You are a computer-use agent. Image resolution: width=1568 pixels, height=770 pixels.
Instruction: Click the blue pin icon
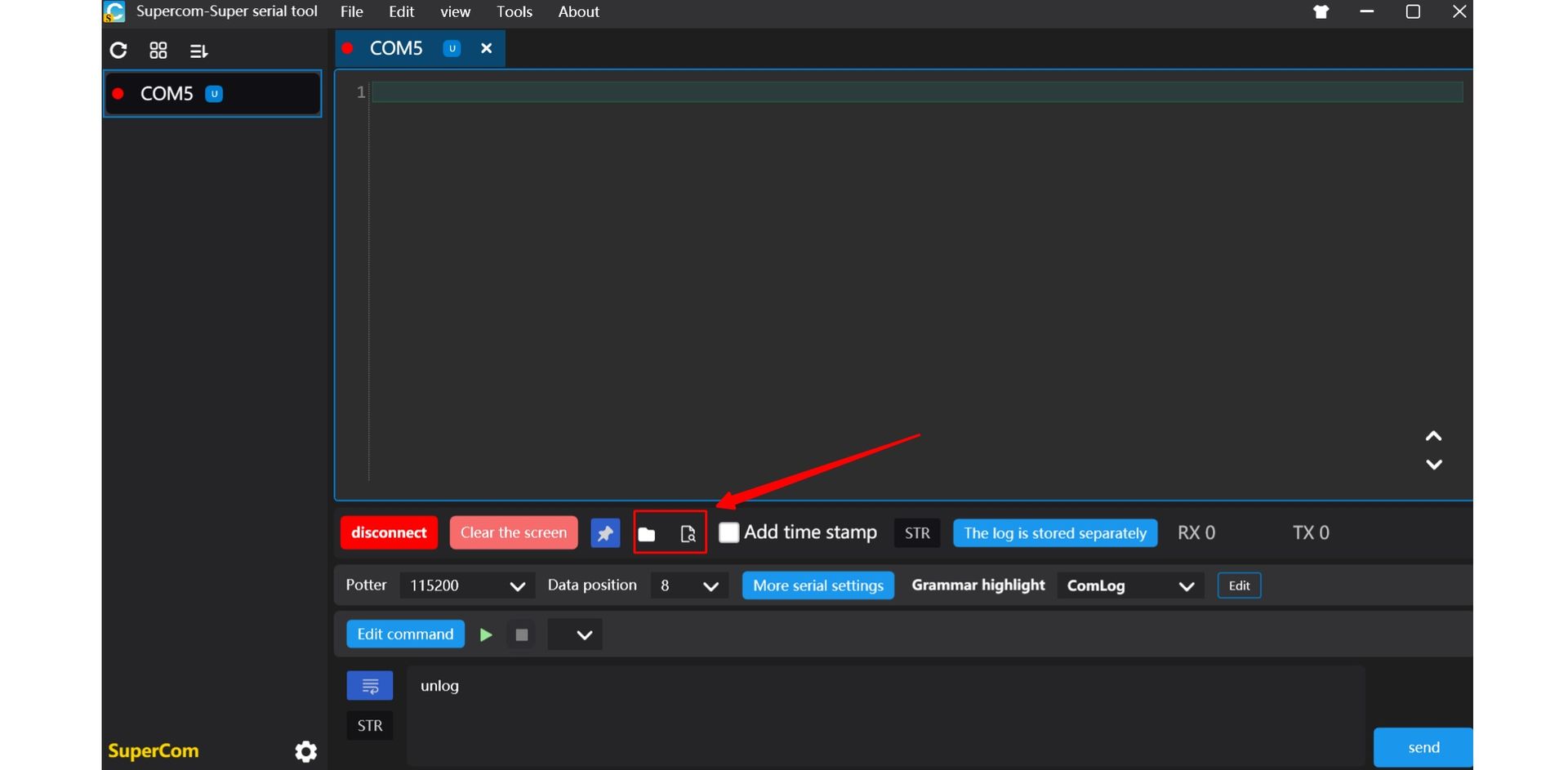click(605, 533)
